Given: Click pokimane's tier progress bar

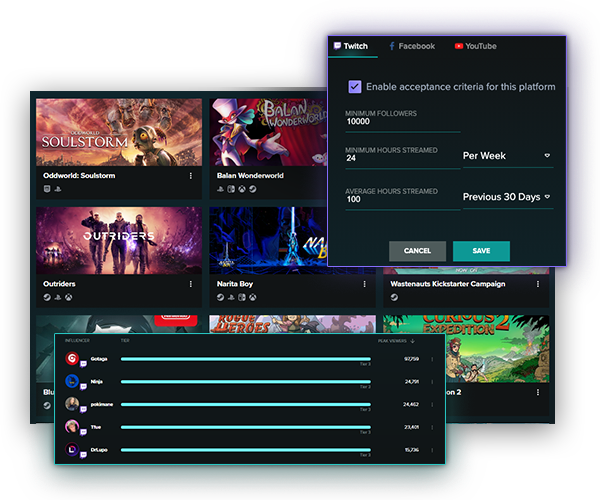Looking at the screenshot, I should (x=246, y=404).
